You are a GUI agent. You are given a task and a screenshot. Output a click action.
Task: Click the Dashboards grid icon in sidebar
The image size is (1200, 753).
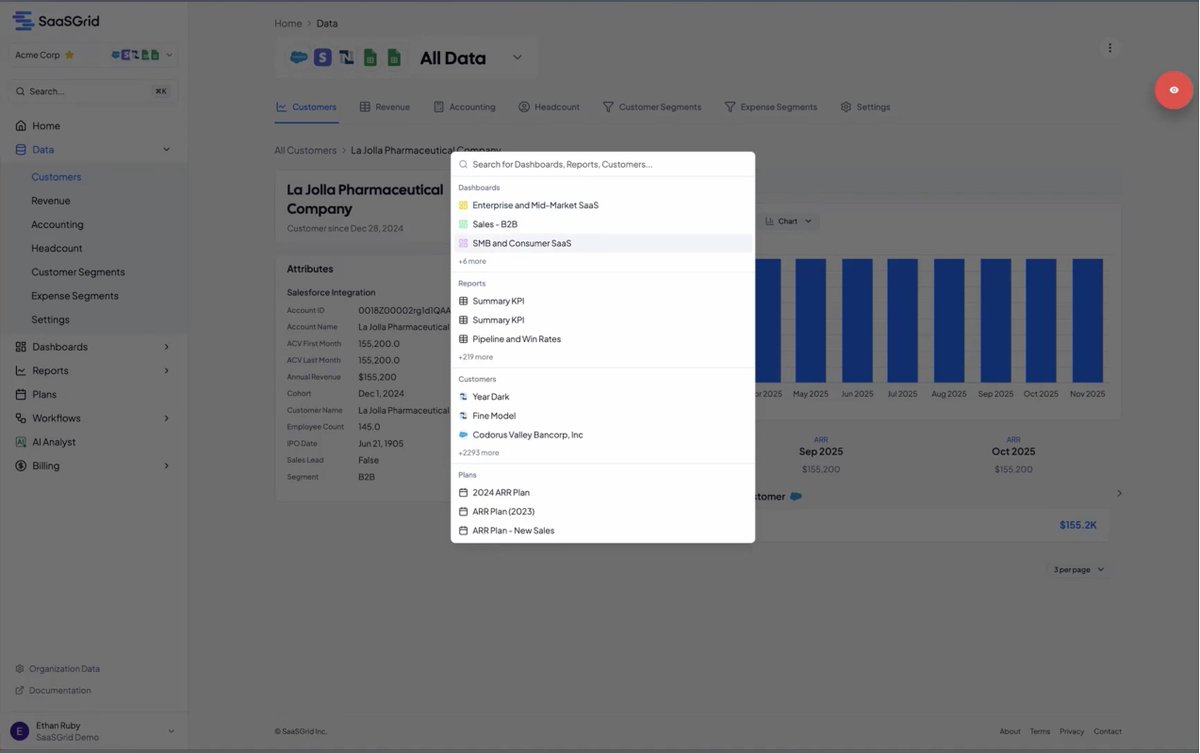(21, 347)
